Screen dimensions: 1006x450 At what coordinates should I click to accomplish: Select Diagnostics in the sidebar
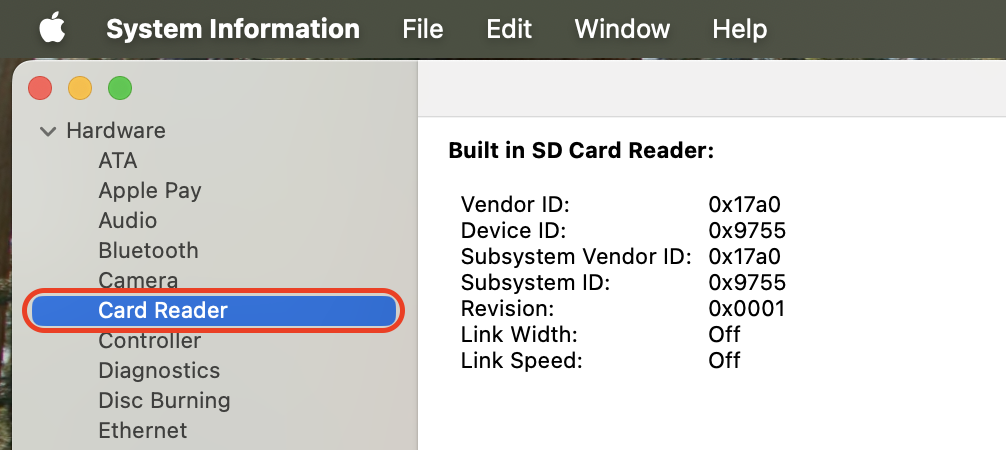pos(159,370)
